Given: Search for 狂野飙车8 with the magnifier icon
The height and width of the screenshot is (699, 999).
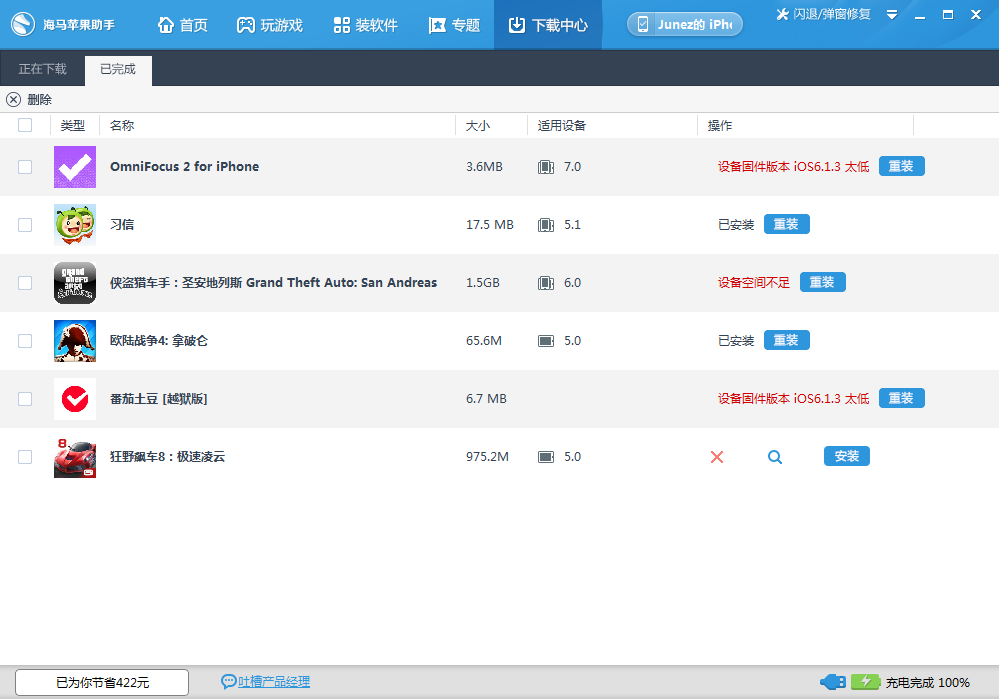Looking at the screenshot, I should pyautogui.click(x=774, y=457).
